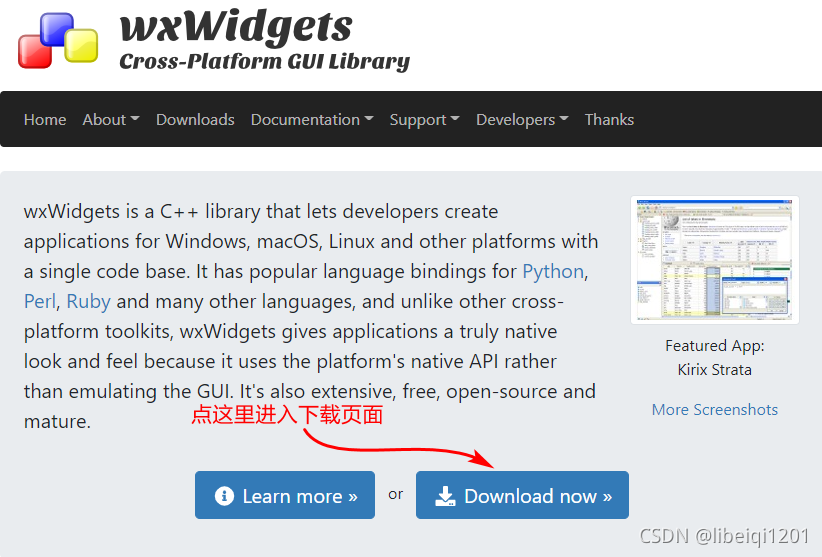Click the Download now » button
822x557 pixels.
522,495
